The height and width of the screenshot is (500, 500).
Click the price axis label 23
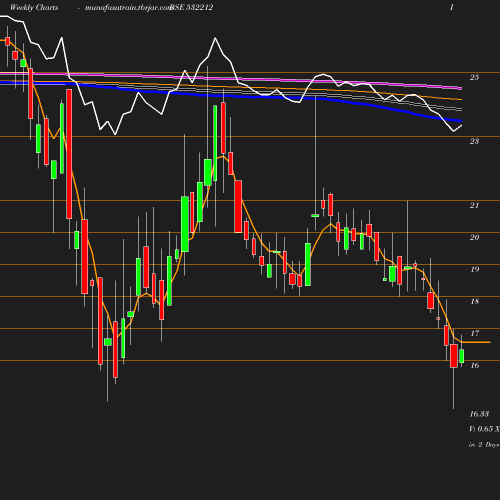[x=474, y=141]
